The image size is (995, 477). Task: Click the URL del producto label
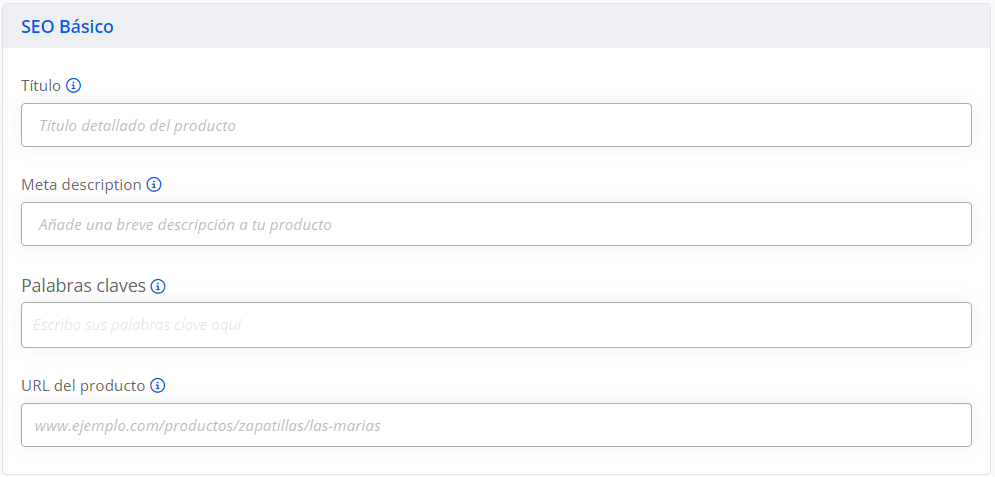click(x=83, y=386)
